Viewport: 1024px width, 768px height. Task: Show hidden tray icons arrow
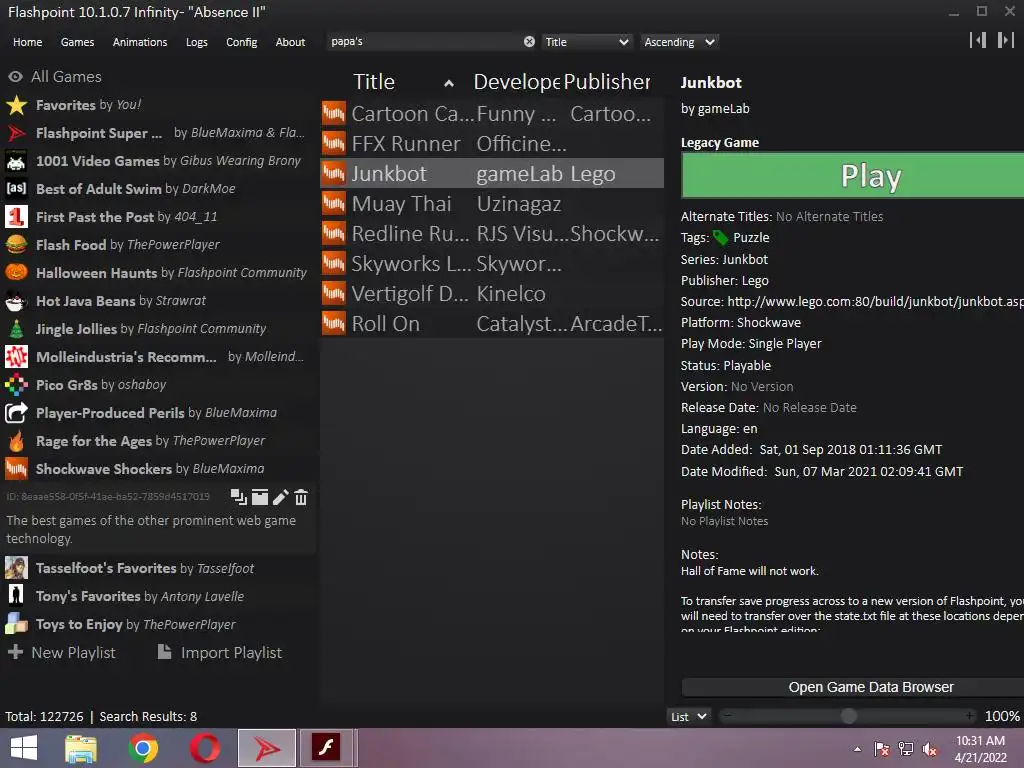[x=857, y=749]
